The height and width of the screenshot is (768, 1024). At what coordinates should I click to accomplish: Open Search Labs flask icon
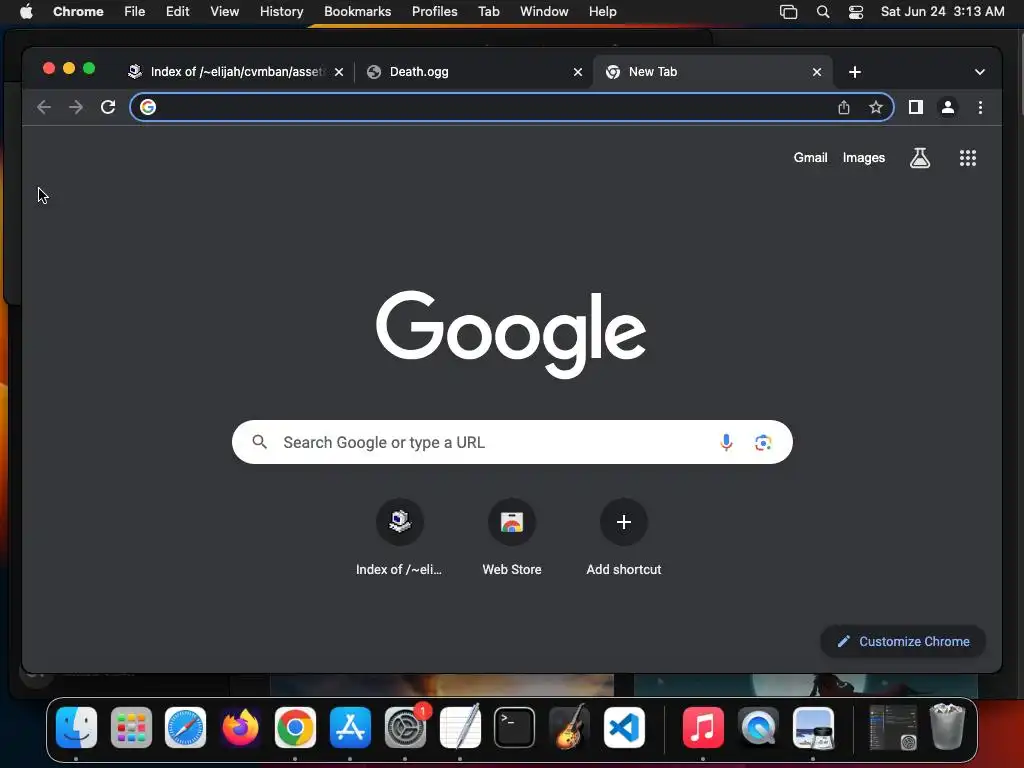pos(920,157)
